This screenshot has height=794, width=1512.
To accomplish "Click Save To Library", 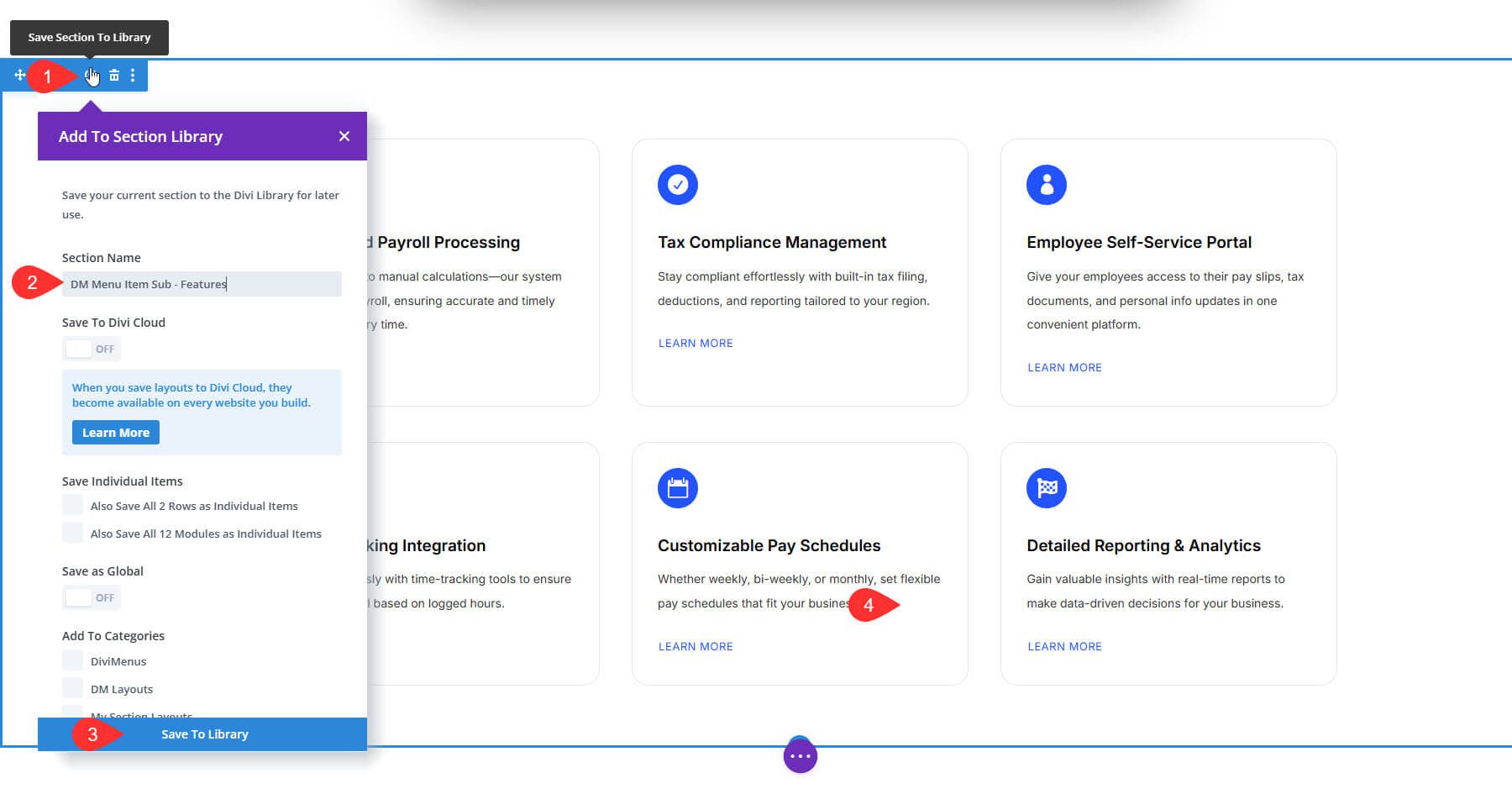I will pos(204,734).
